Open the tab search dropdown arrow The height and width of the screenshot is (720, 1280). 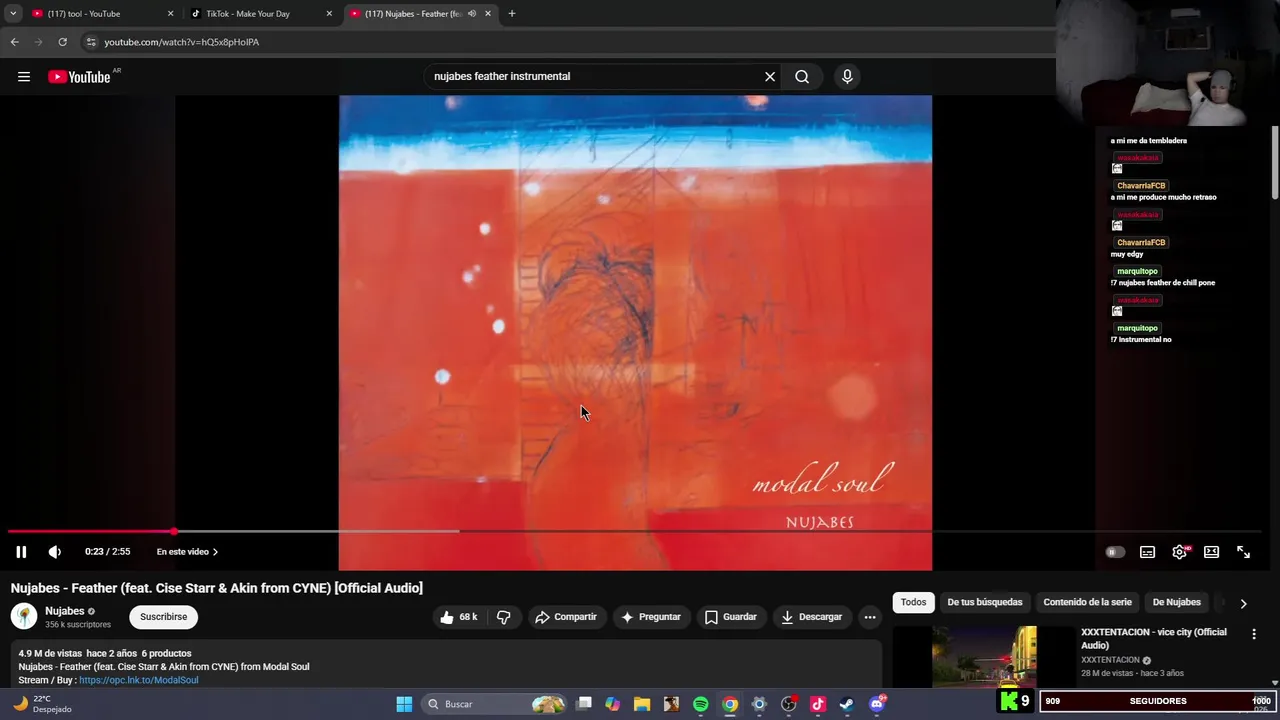[x=13, y=14]
